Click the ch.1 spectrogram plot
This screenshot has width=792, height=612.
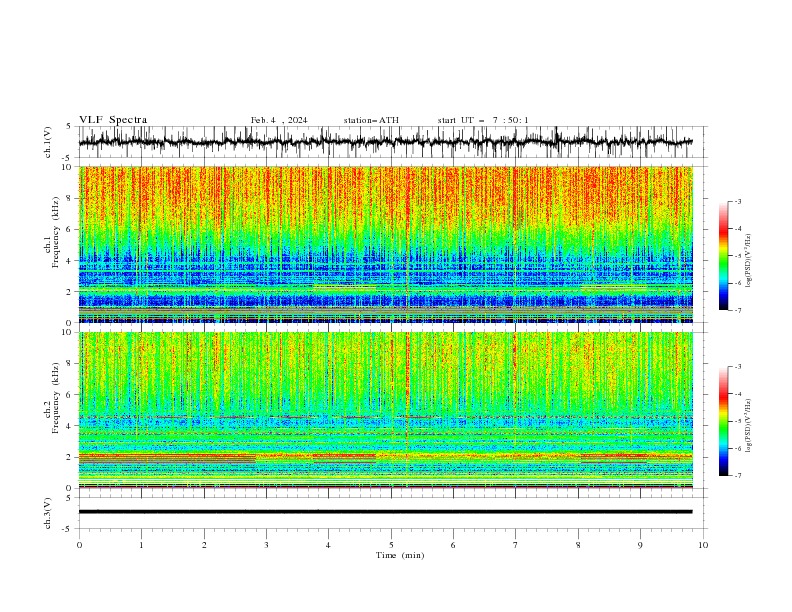386,244
